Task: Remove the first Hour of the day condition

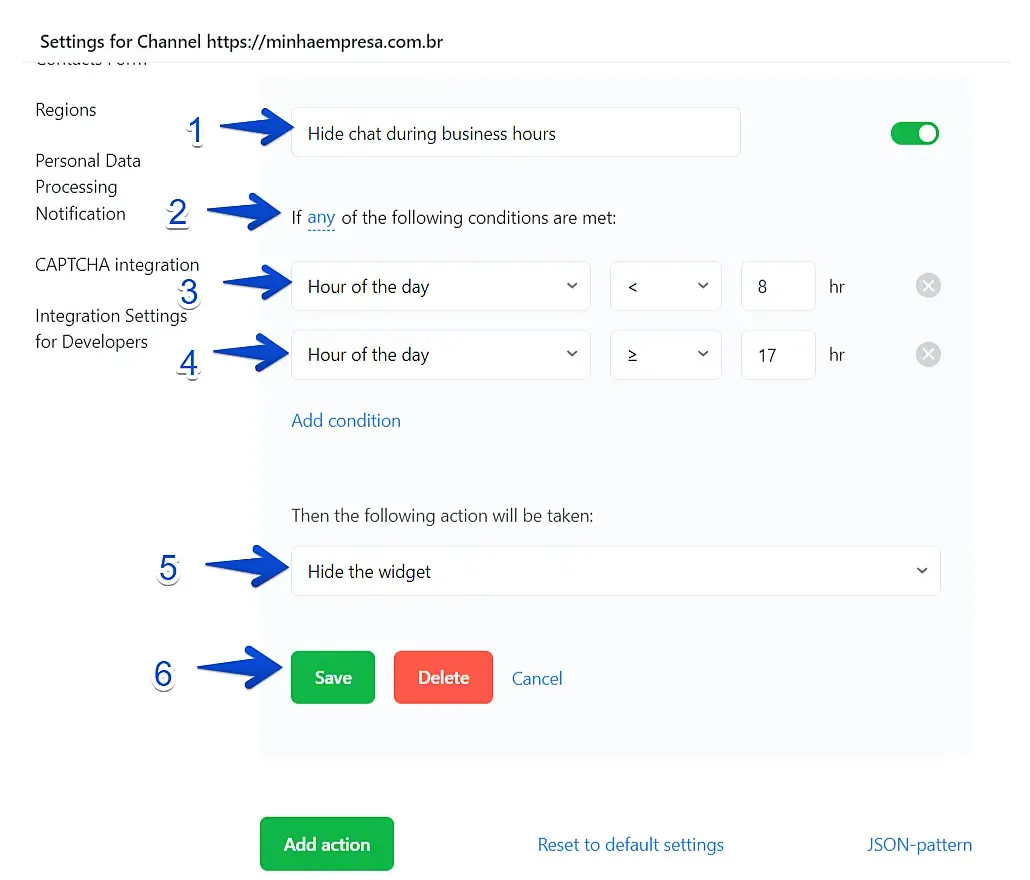Action: click(928, 286)
